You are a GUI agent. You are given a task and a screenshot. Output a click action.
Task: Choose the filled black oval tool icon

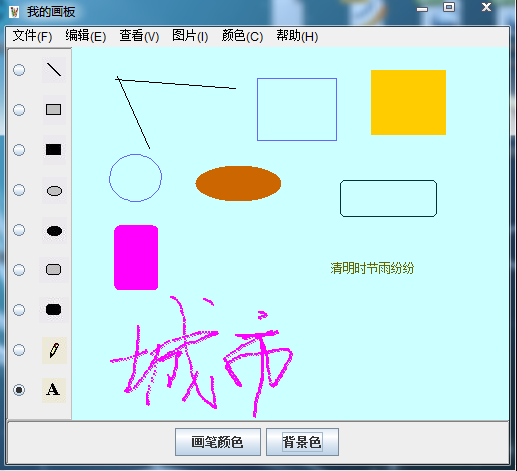54,231
